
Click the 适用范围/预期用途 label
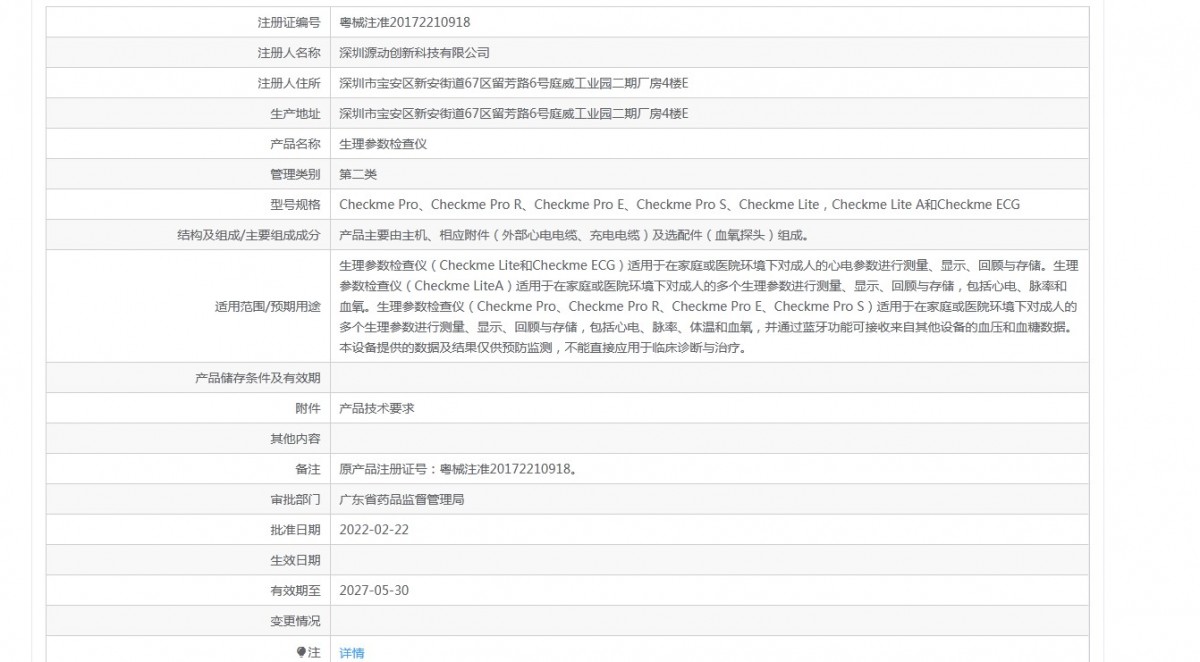[267, 307]
